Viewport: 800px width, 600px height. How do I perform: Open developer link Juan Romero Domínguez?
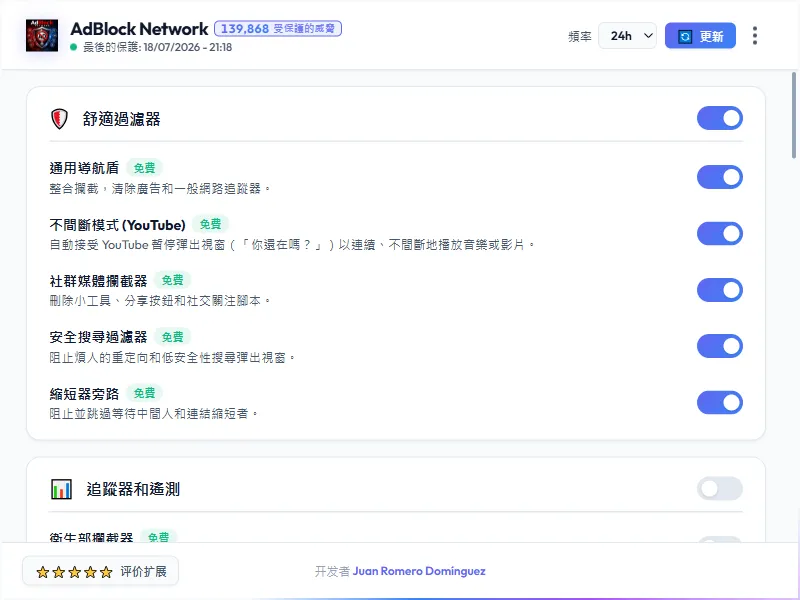419,571
